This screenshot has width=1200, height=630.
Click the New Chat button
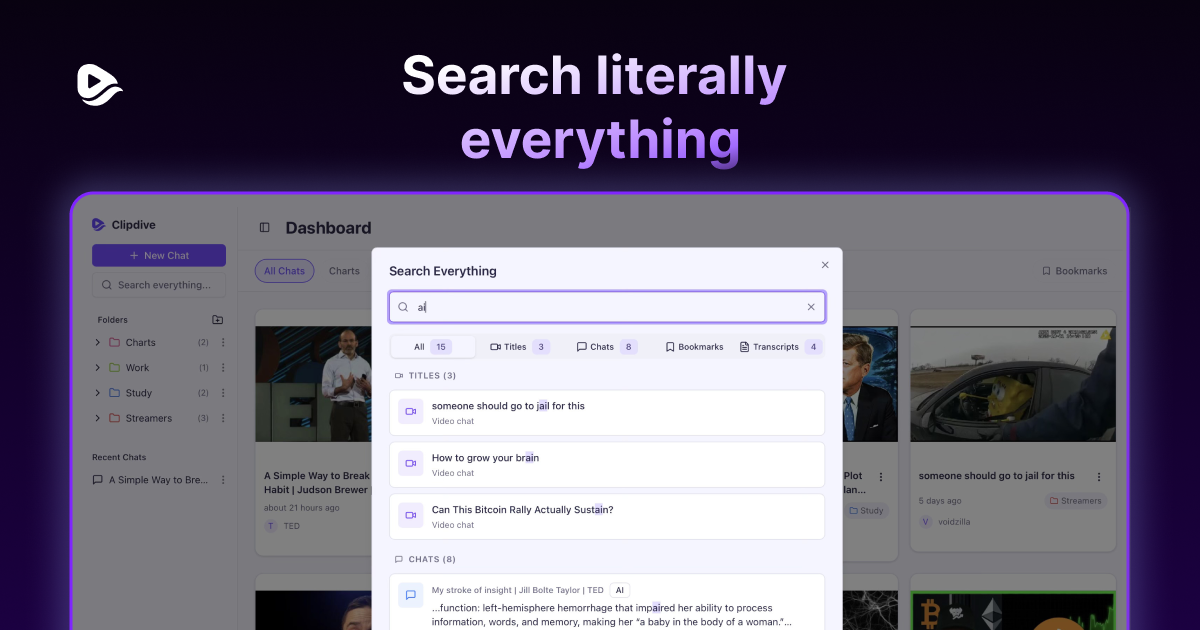point(159,256)
